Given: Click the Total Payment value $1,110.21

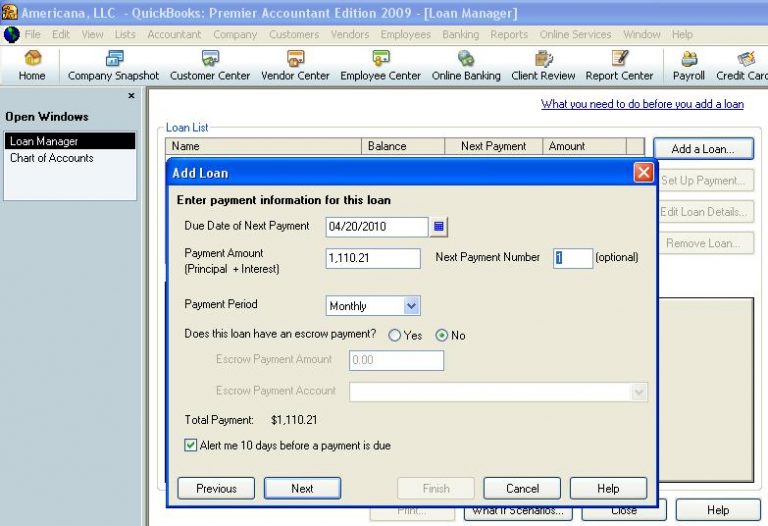Looking at the screenshot, I should pos(294,420).
